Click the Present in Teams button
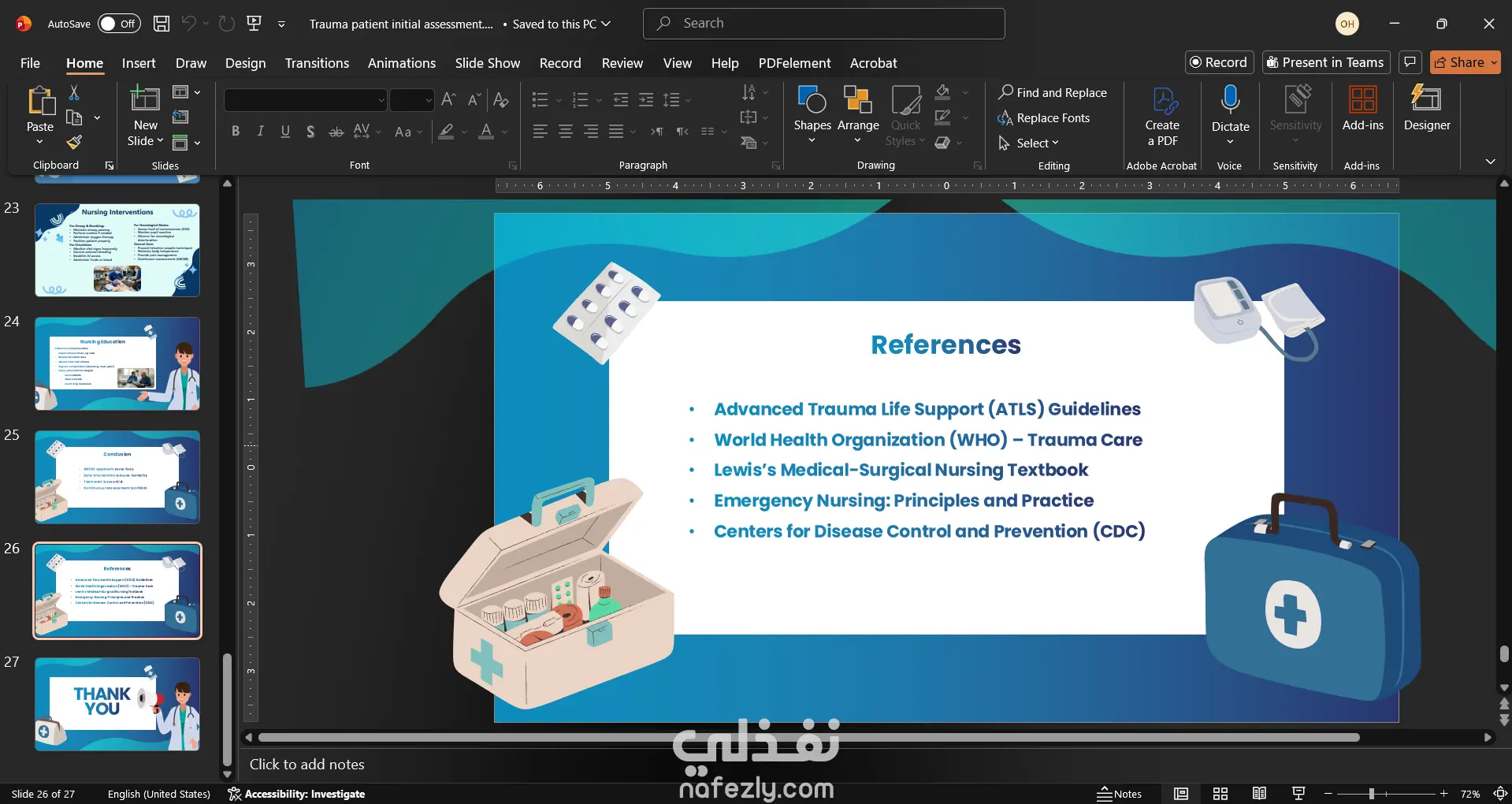 (1326, 62)
